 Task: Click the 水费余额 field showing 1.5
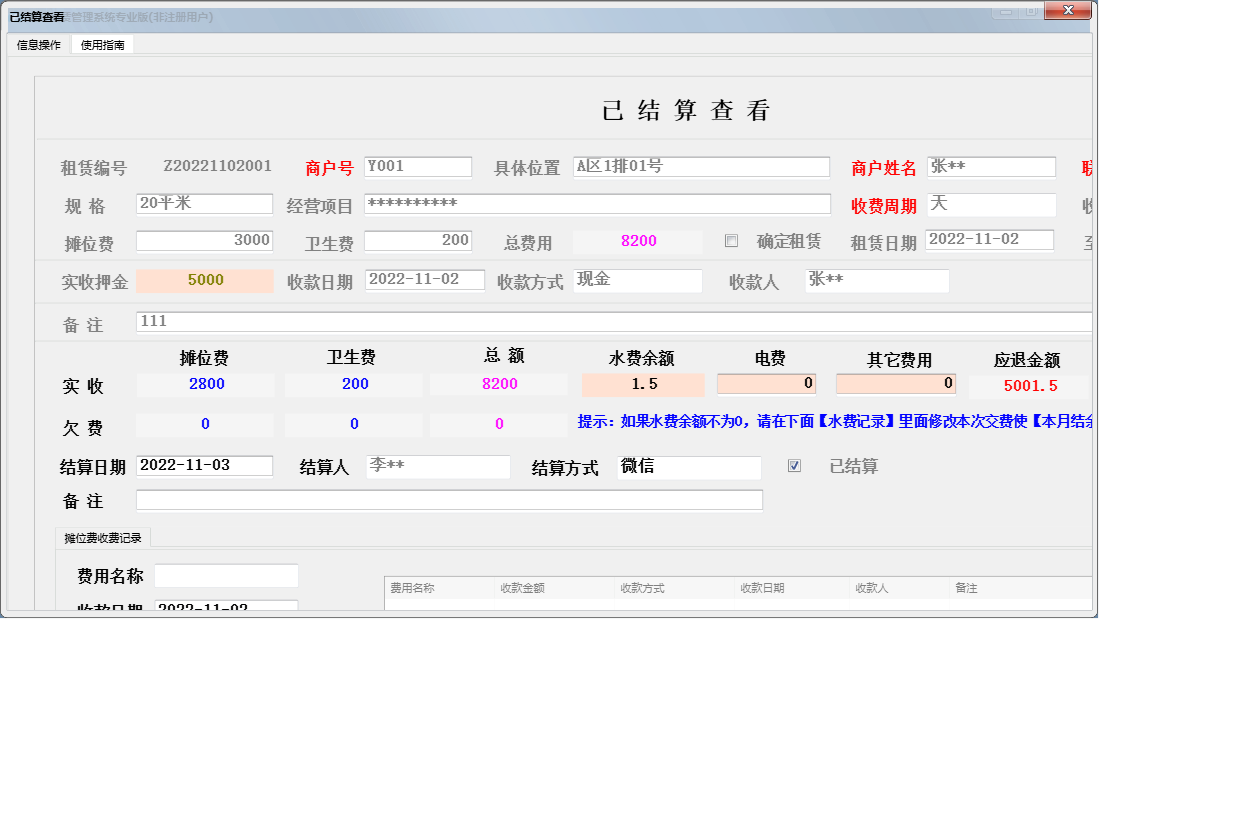[x=643, y=385]
